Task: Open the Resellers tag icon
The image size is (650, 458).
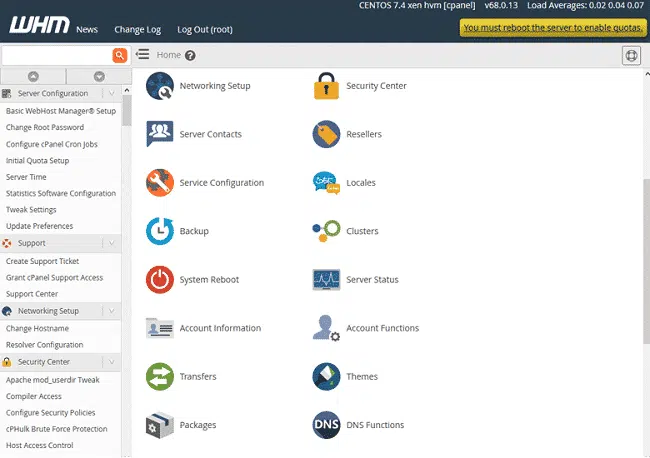Action: 326,134
